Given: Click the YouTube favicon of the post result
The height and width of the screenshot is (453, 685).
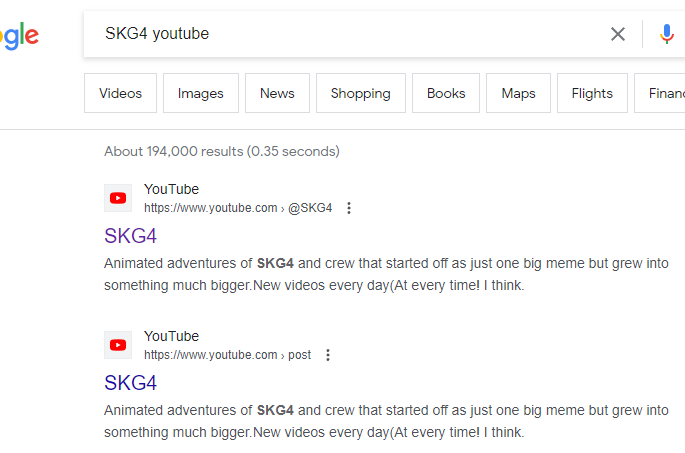Looking at the screenshot, I should click(x=118, y=345).
